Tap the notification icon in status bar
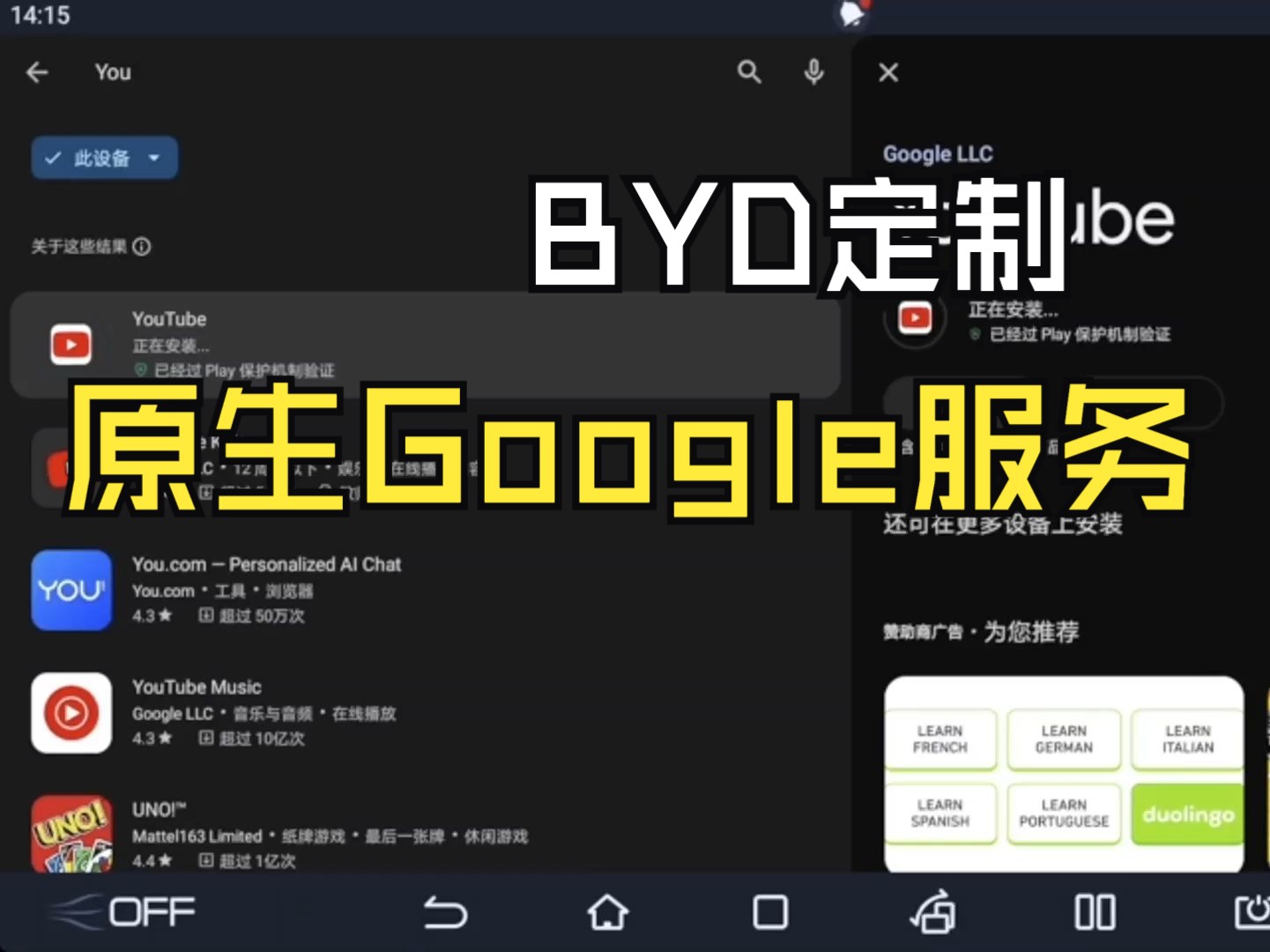Screen dimensions: 1270x952 point(852,13)
